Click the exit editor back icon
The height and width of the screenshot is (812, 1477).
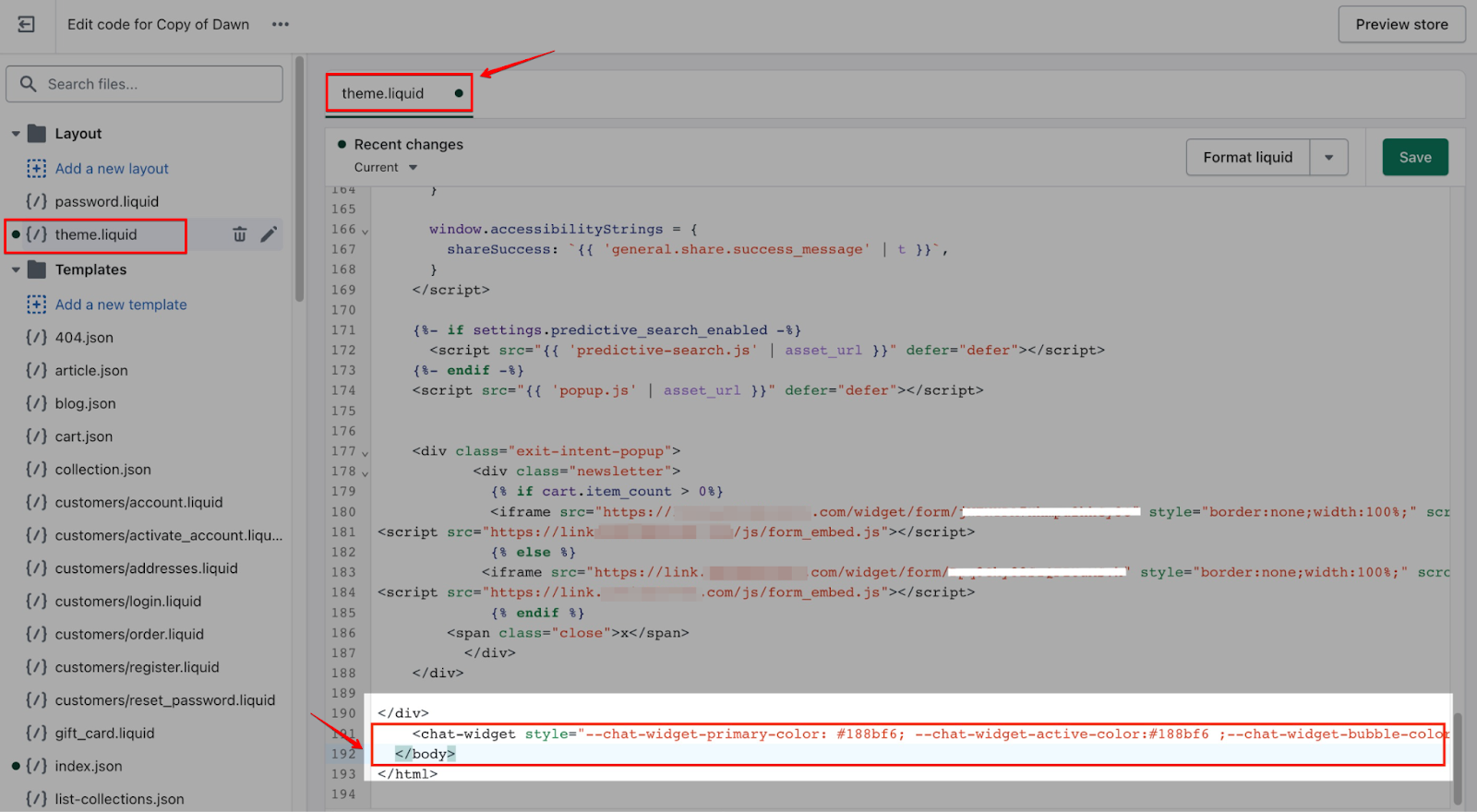(x=26, y=25)
